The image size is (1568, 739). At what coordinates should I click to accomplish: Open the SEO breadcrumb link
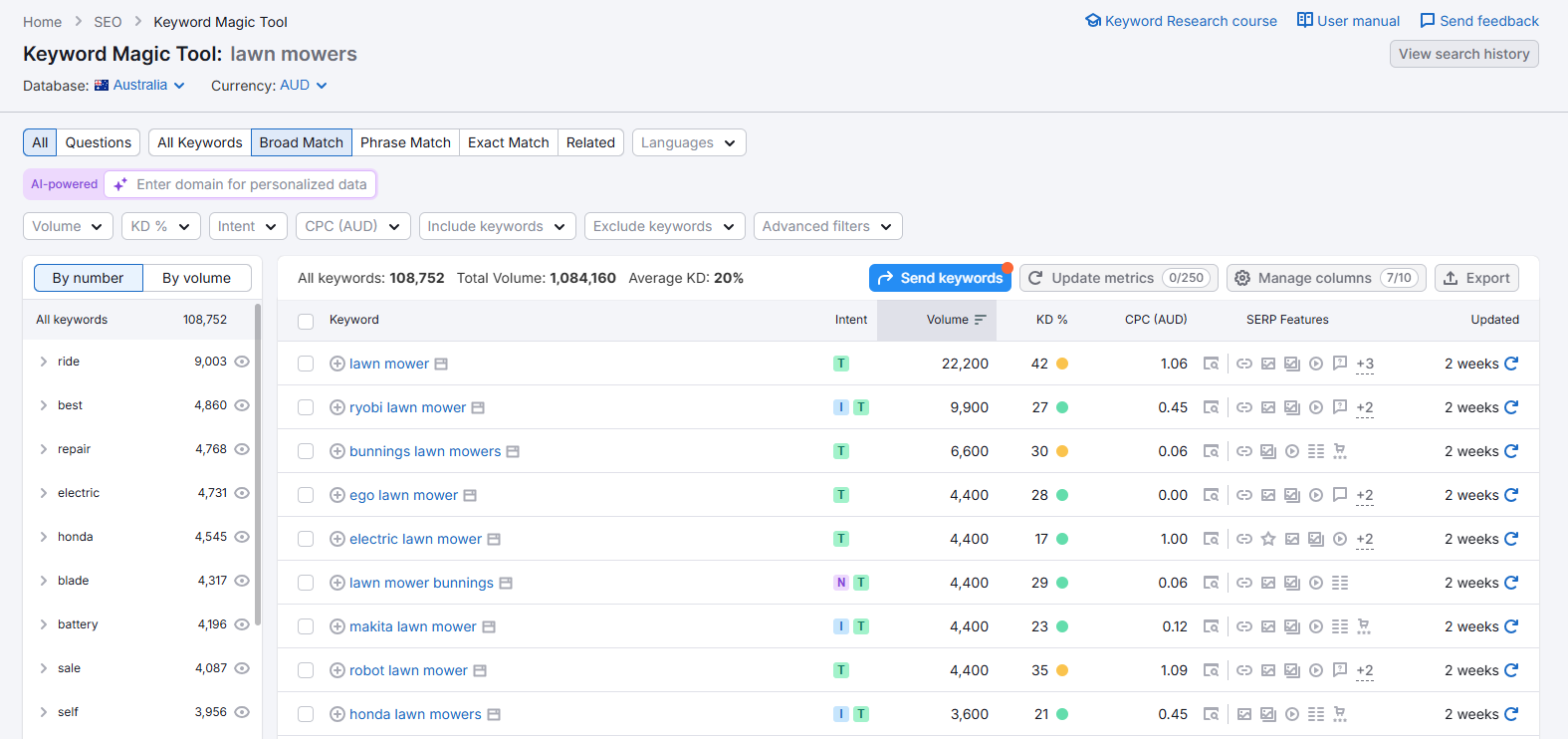(108, 22)
